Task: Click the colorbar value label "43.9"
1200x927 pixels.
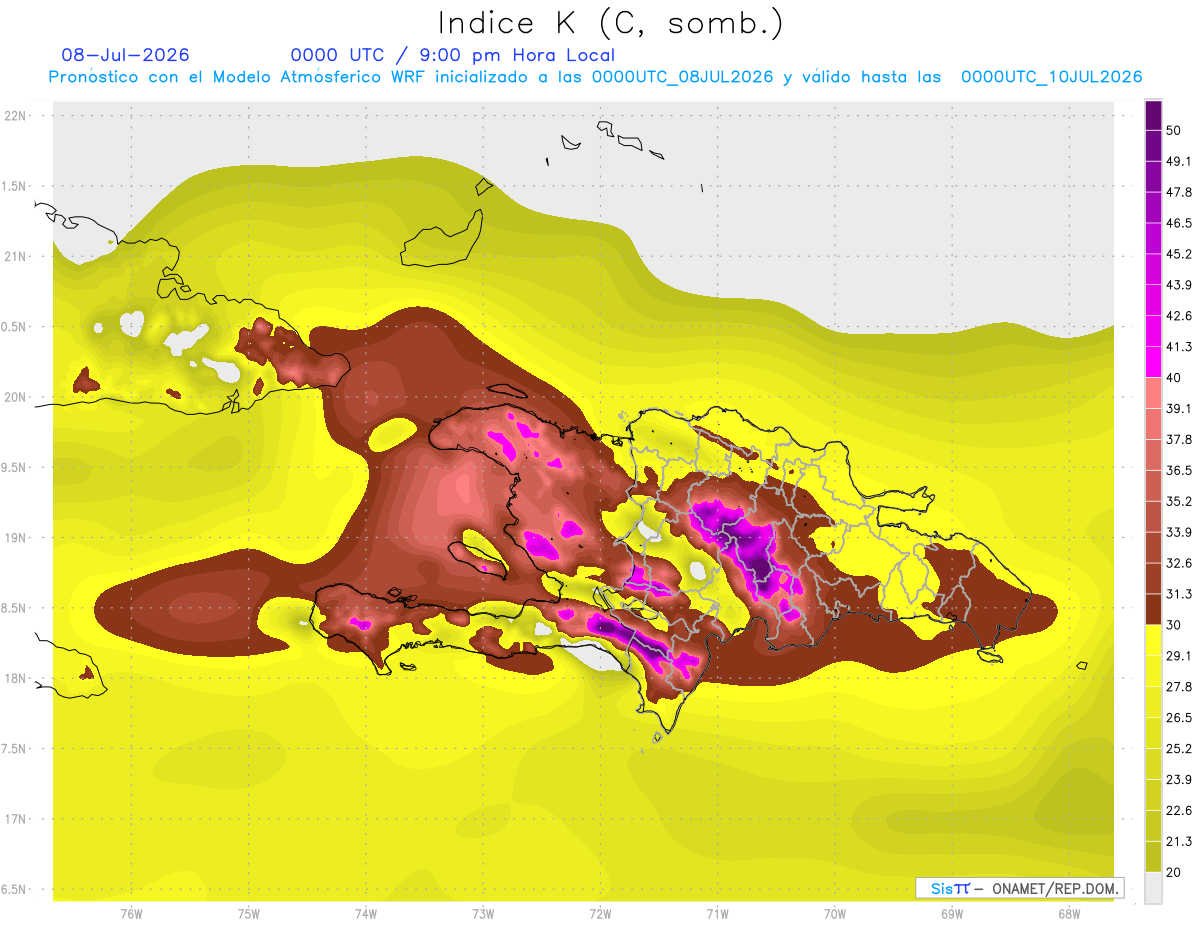Action: click(1179, 285)
